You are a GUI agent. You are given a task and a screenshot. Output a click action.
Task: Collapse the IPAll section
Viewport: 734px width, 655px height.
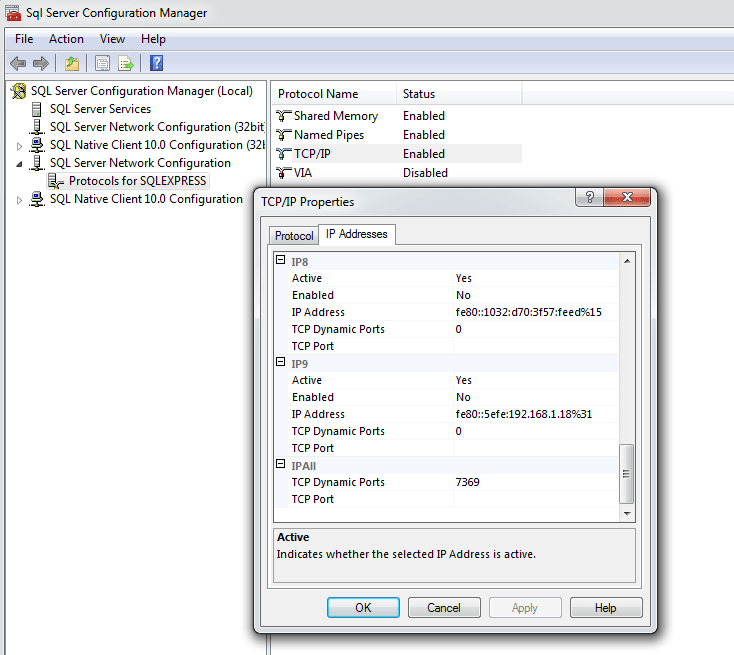coord(280,464)
